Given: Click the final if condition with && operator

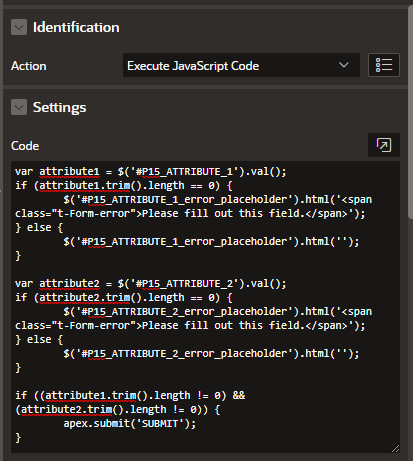Looking at the screenshot, I should (130, 402).
